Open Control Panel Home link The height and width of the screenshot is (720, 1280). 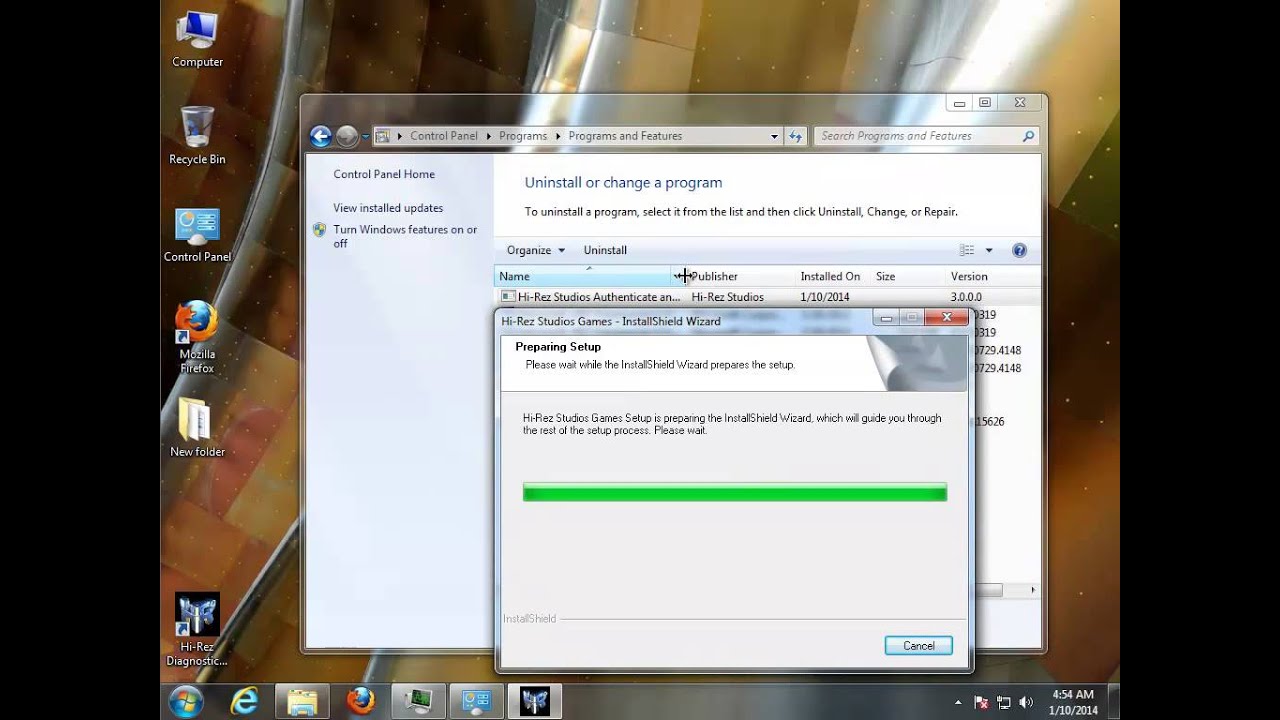click(x=384, y=174)
